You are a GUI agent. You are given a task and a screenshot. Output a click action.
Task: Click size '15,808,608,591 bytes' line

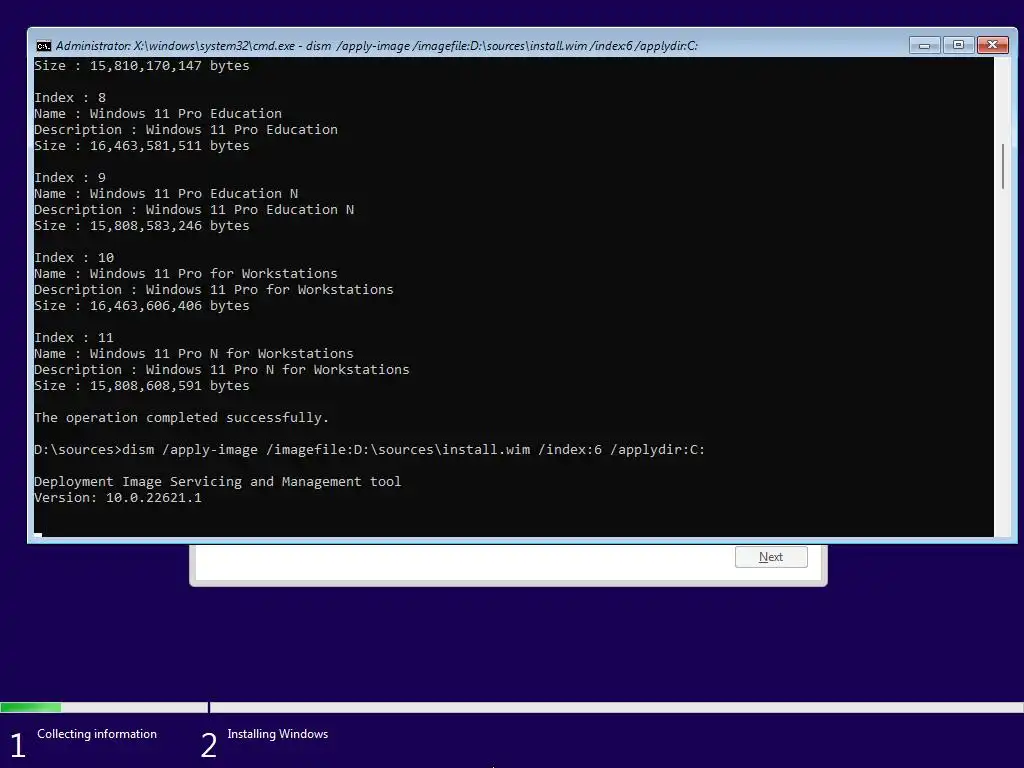(x=142, y=385)
